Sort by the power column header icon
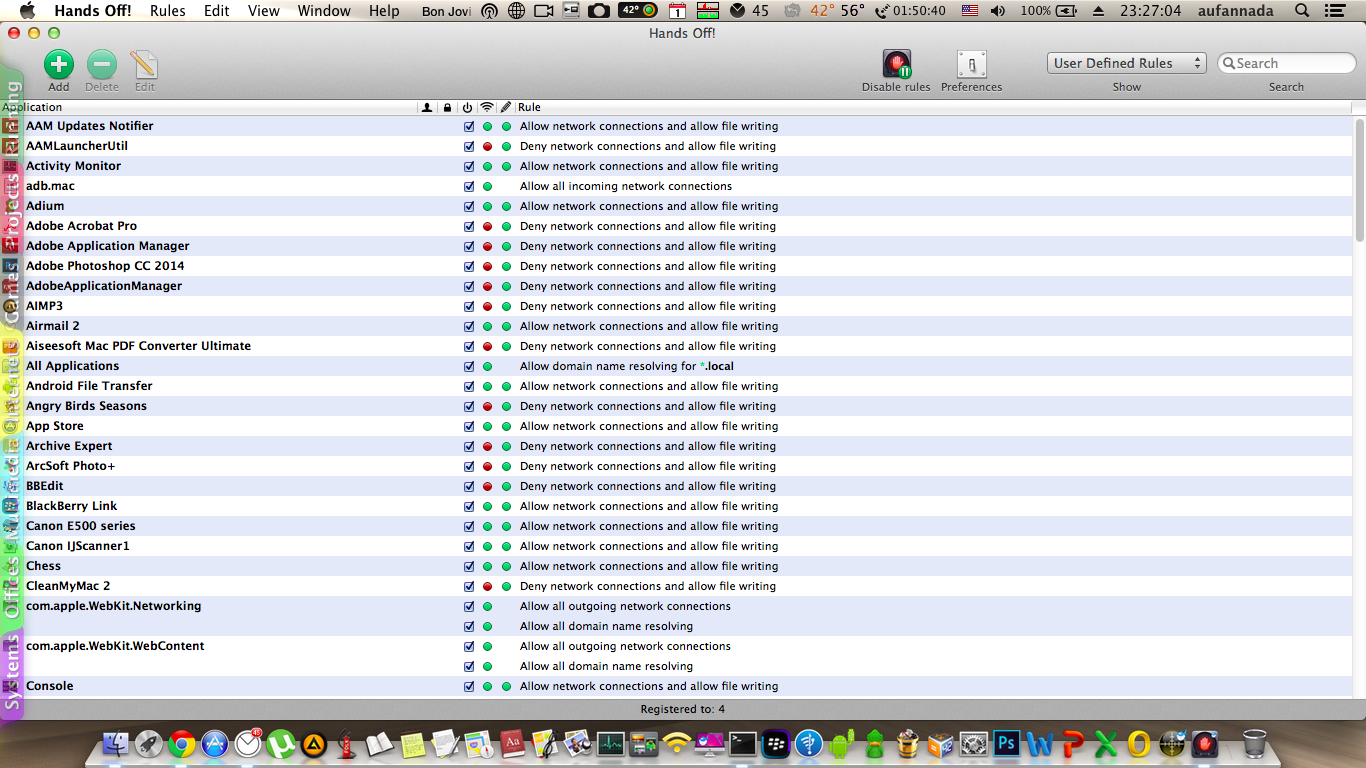The height and width of the screenshot is (768, 1366). (x=467, y=107)
